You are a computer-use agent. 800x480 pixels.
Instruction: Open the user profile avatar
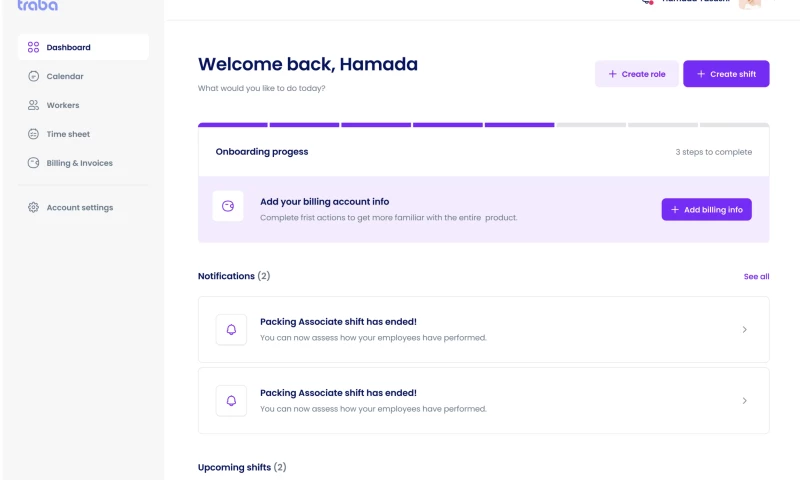(x=749, y=3)
